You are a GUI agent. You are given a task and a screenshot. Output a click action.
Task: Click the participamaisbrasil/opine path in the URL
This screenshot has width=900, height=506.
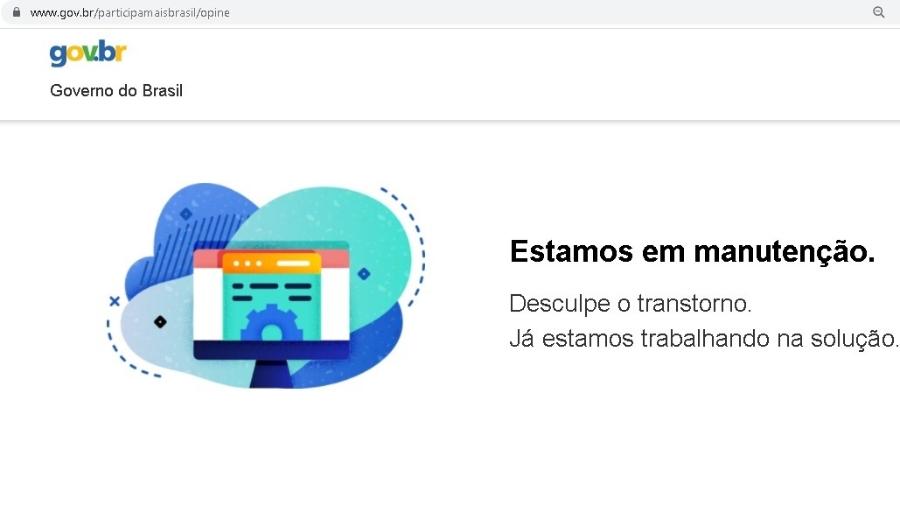[163, 13]
